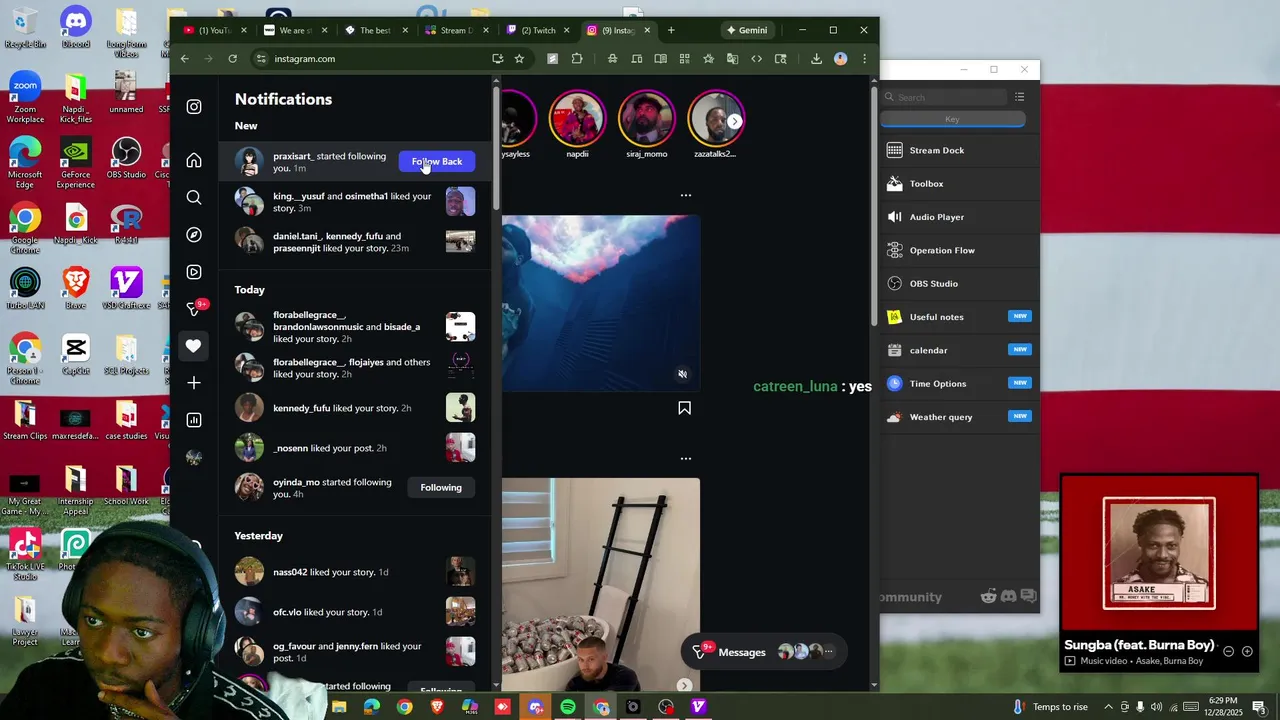The image size is (1280, 720).
Task: Select the Key tab bar
Action: tap(952, 119)
